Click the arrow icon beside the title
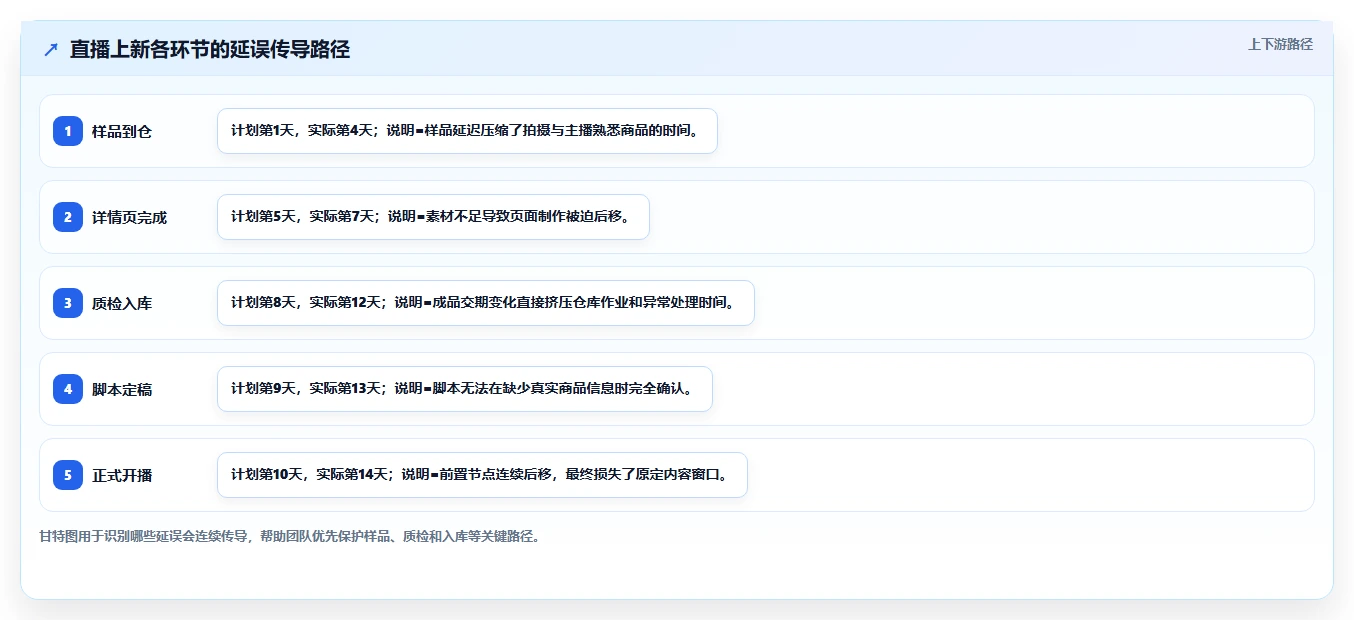1354x620 pixels. coord(51,49)
